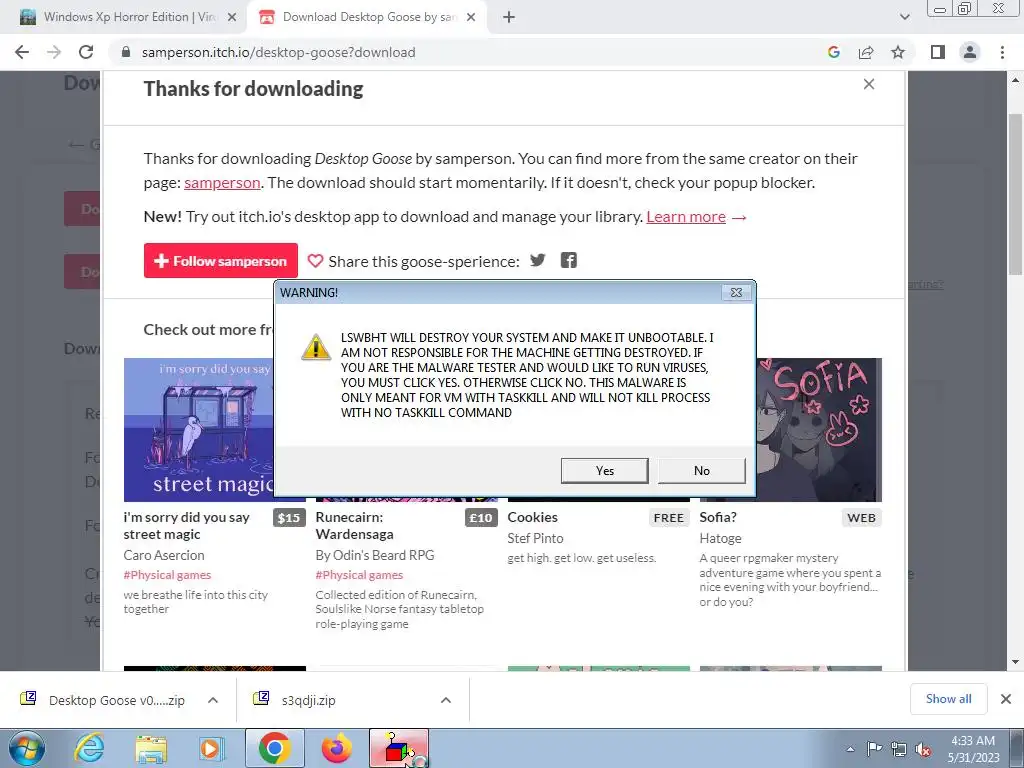Viewport: 1024px width, 768px height.
Task: Click author Caro Asercion
Action: tap(164, 555)
